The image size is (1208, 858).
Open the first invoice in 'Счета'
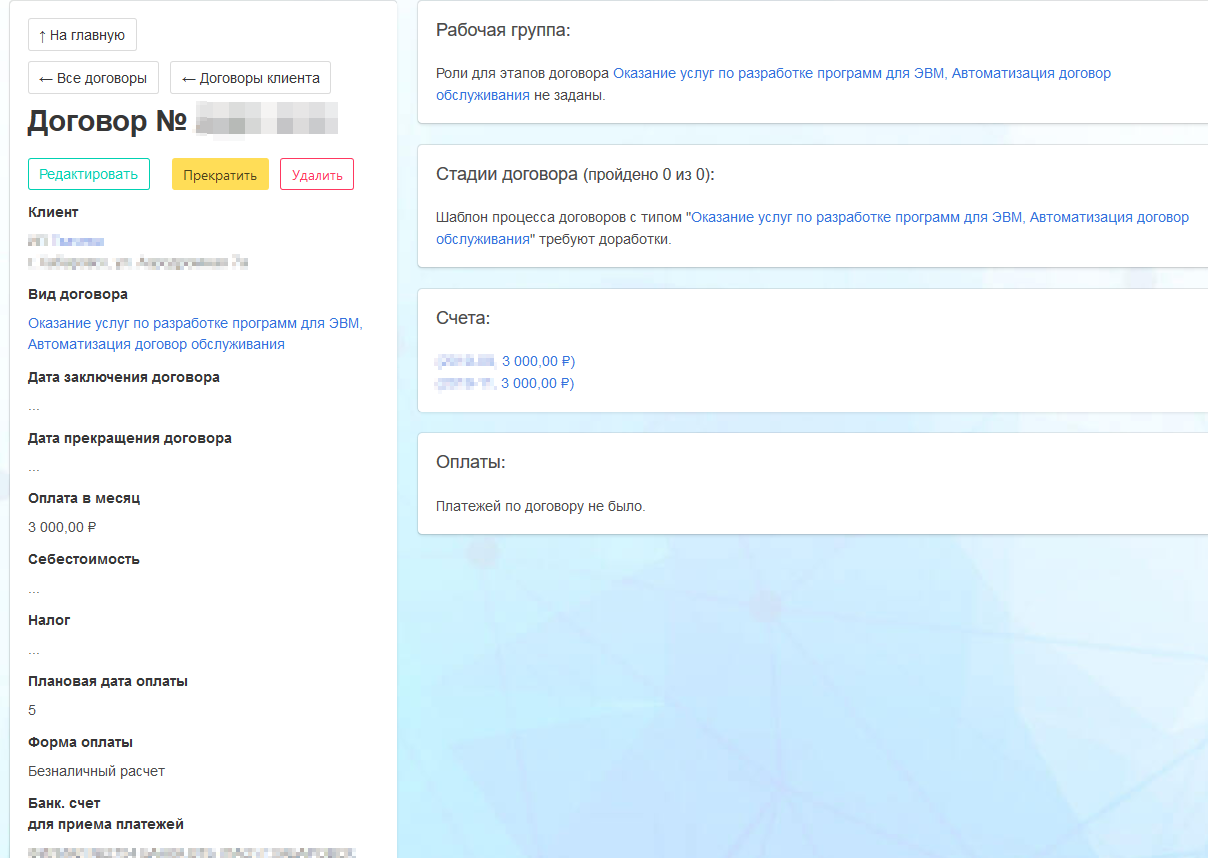pyautogui.click(x=506, y=361)
